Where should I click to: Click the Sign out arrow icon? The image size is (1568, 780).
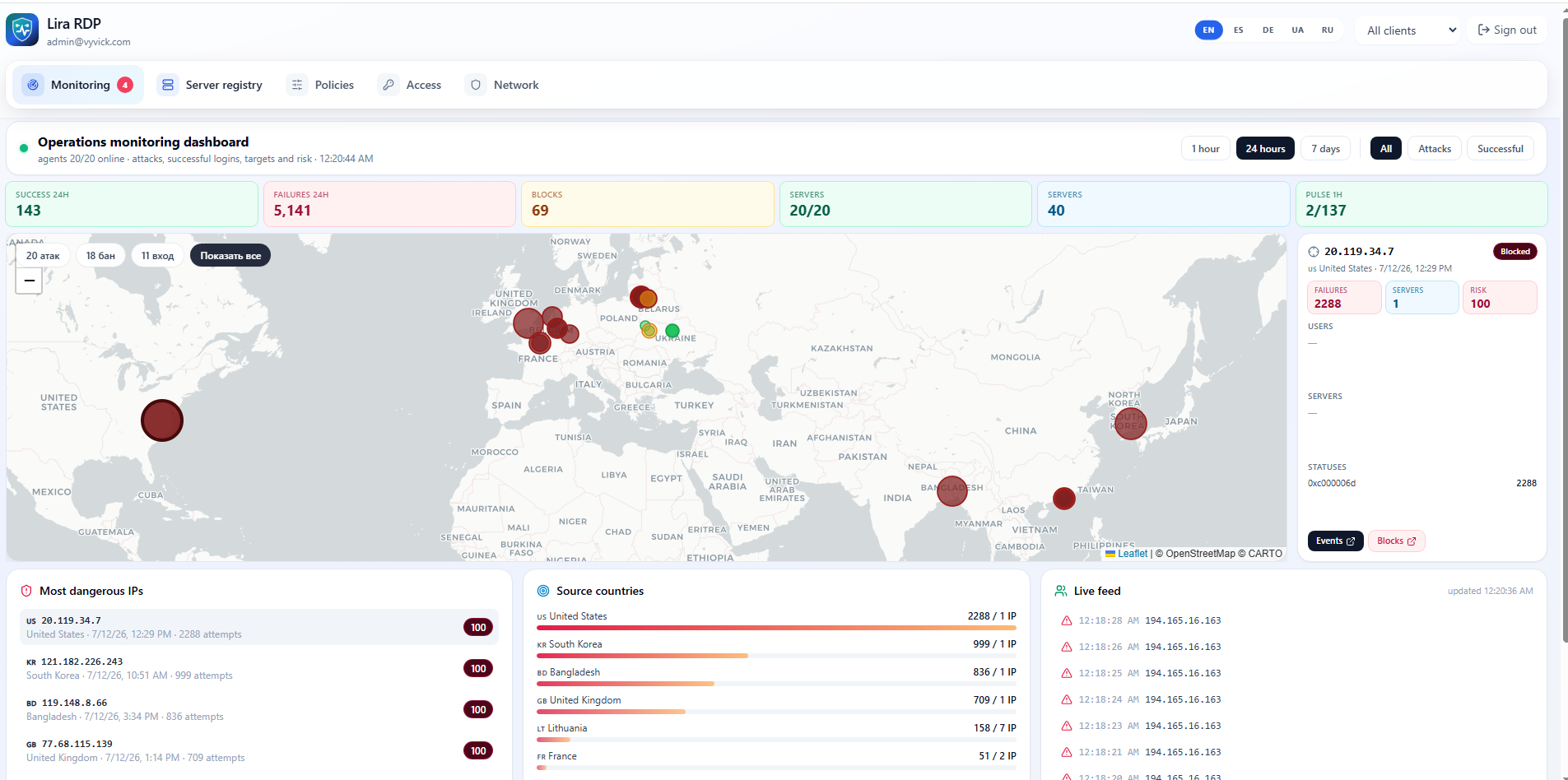coord(1484,30)
